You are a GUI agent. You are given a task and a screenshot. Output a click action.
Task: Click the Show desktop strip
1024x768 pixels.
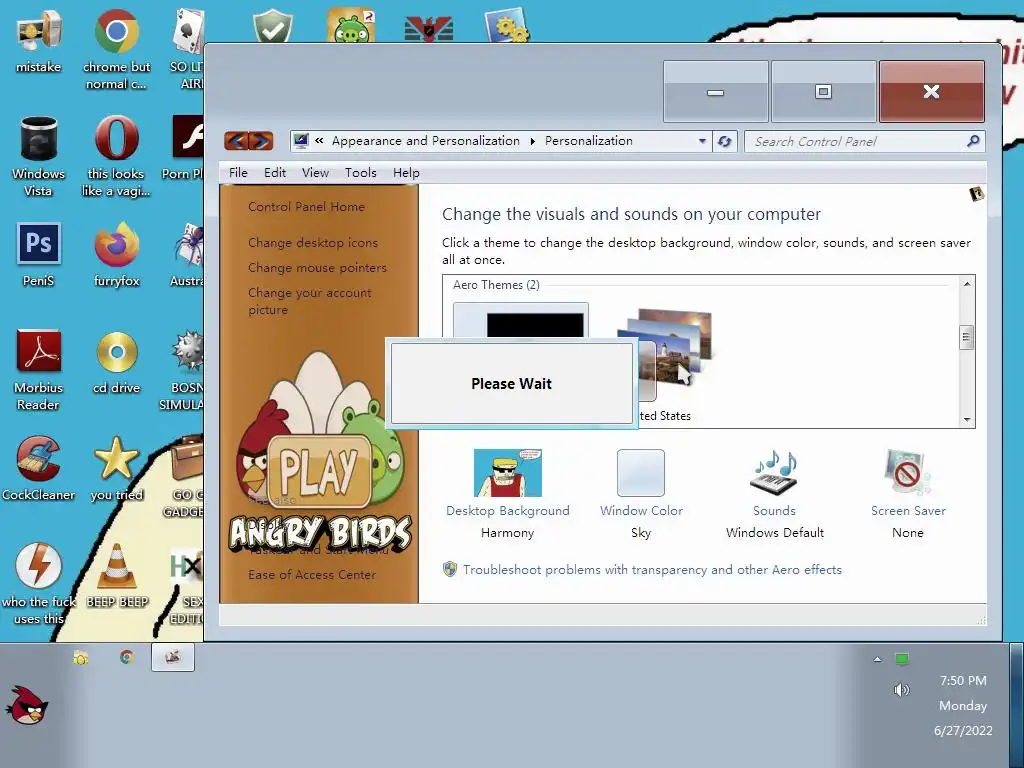point(1016,705)
